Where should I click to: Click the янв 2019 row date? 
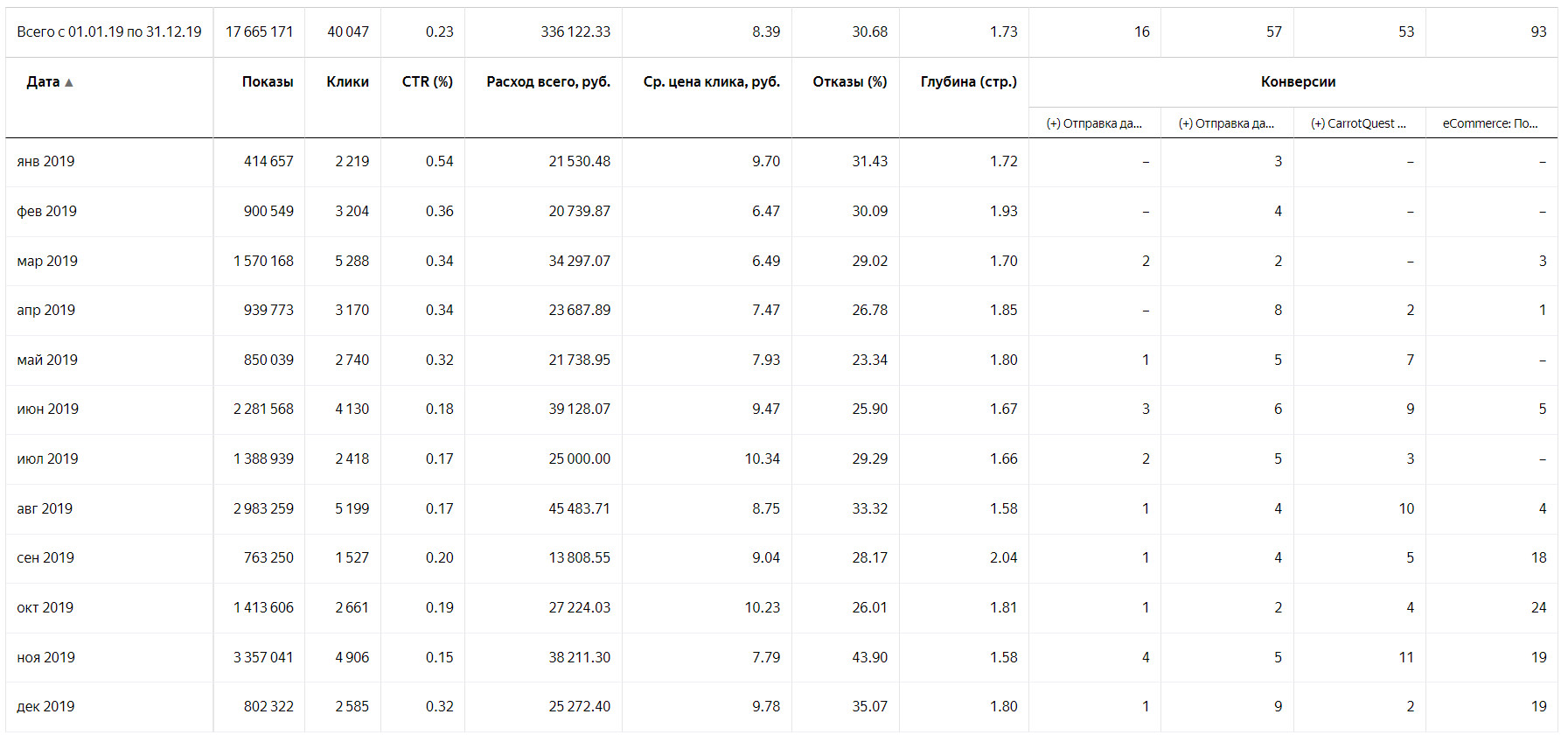pyautogui.click(x=45, y=161)
